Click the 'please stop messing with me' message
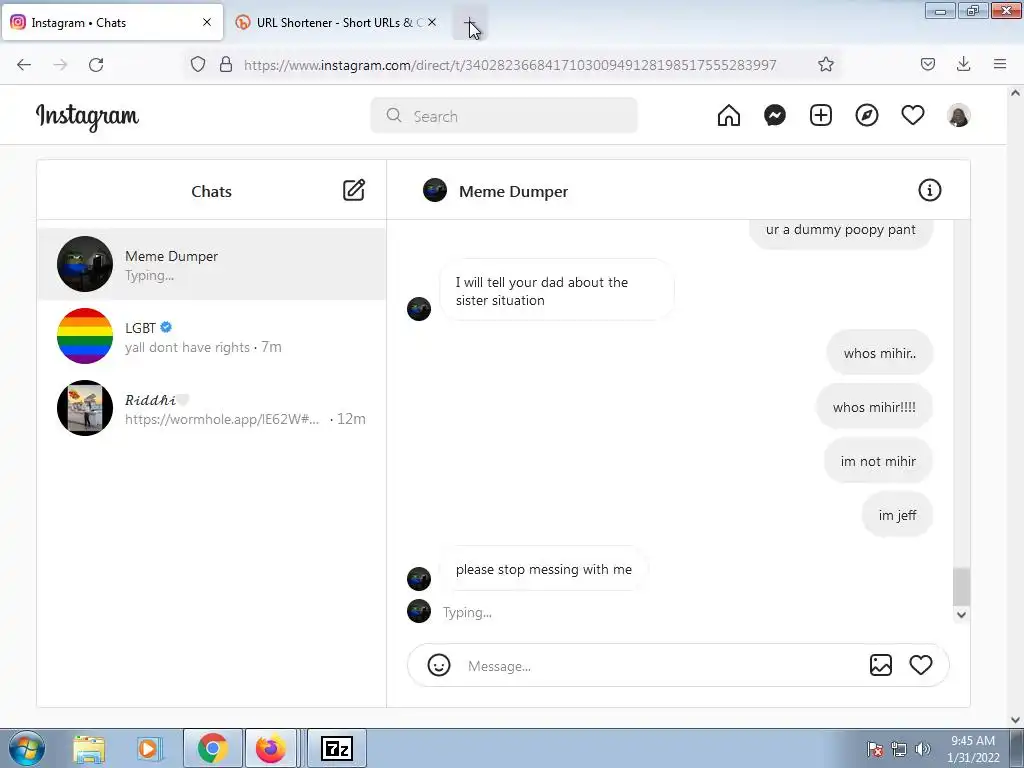 pos(543,569)
